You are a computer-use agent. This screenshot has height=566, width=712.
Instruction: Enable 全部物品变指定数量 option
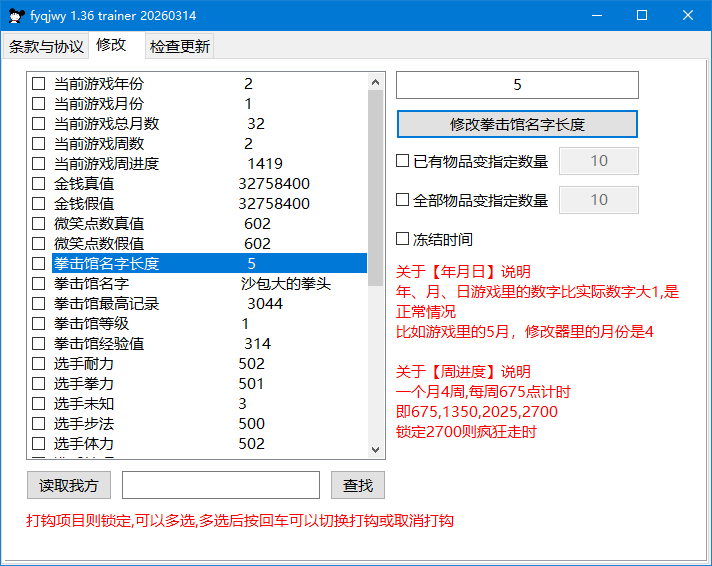(403, 200)
